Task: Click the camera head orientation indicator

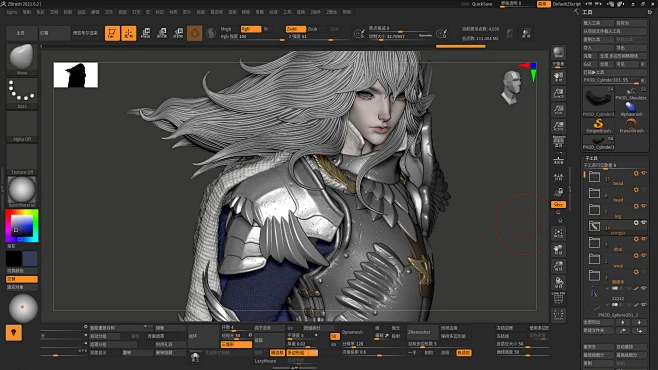Action: [x=512, y=87]
